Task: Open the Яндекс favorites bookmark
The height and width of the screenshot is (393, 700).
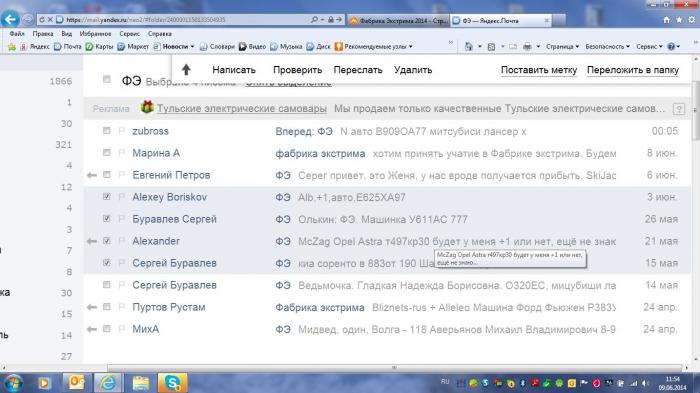Action: click(34, 46)
